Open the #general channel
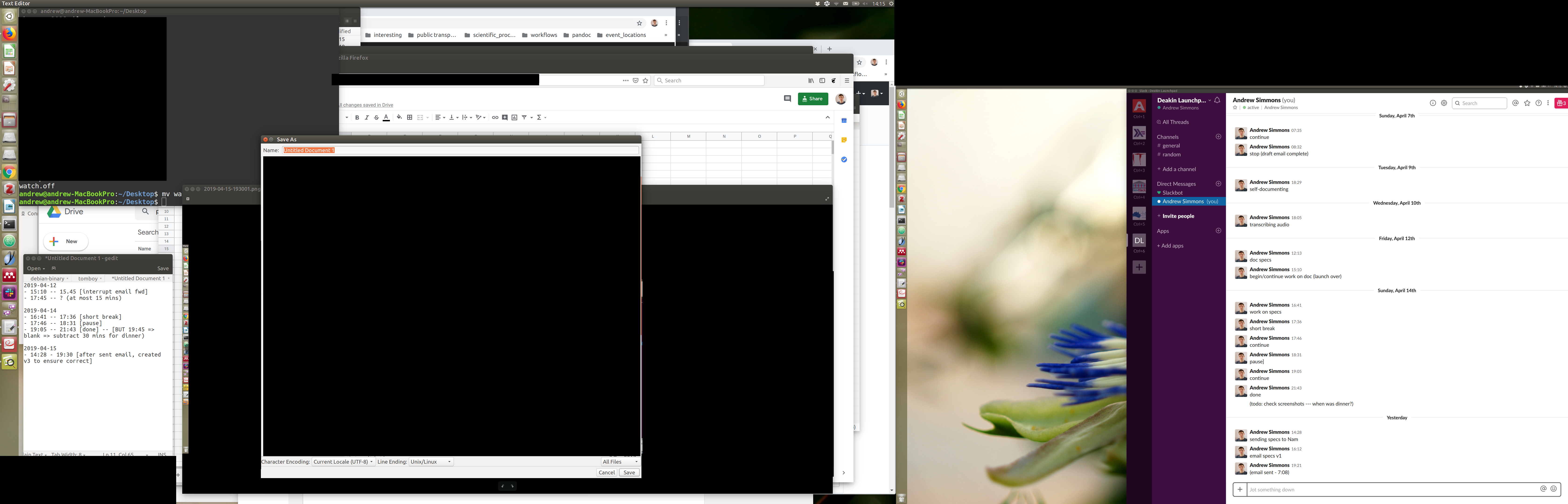Image resolution: width=1568 pixels, height=504 pixels. (x=1171, y=146)
